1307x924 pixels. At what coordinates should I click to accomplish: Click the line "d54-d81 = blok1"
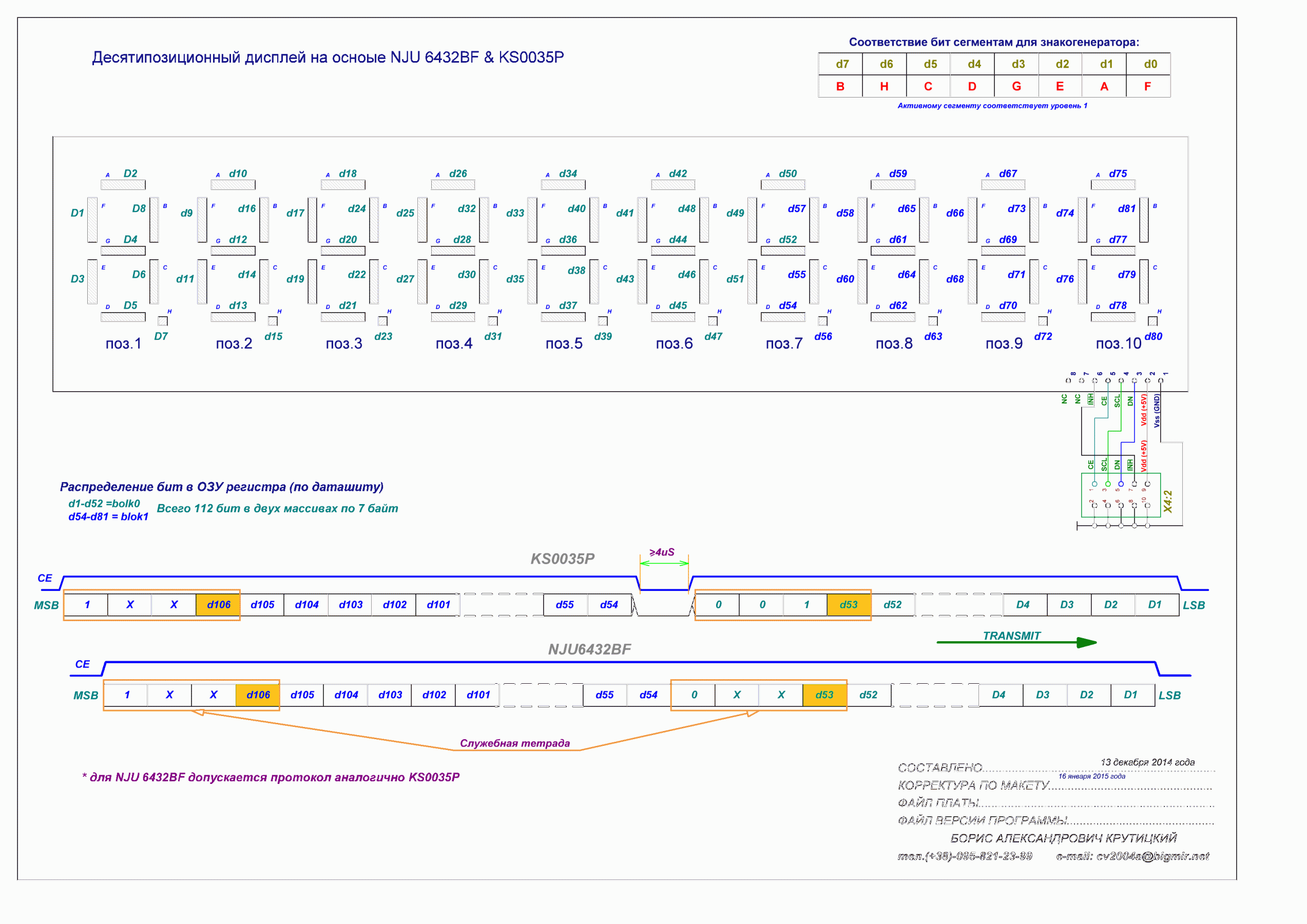coord(108,517)
